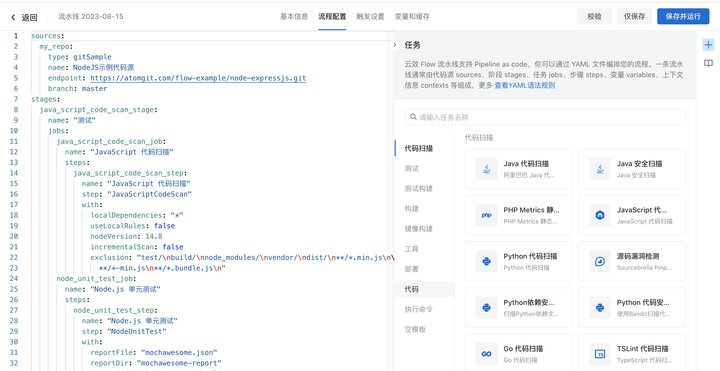Pick the Python 代码扫描 task icon
Screen dimensions: 720x371
pos(486,261)
